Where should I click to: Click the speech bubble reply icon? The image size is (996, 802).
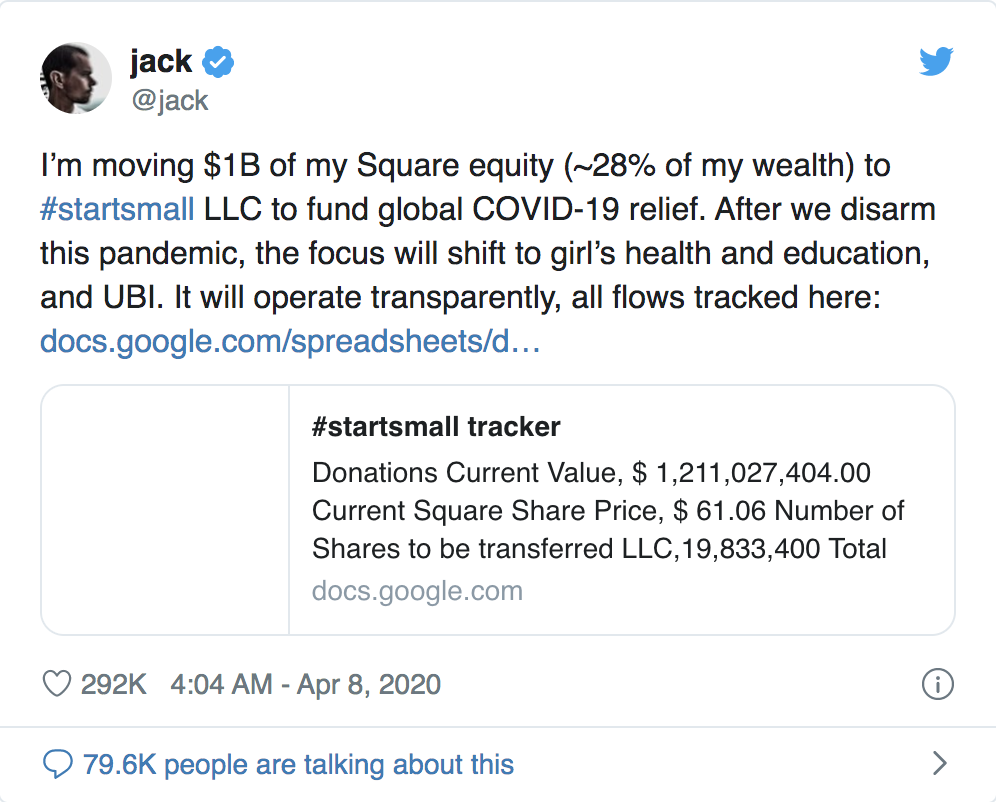click(x=58, y=764)
